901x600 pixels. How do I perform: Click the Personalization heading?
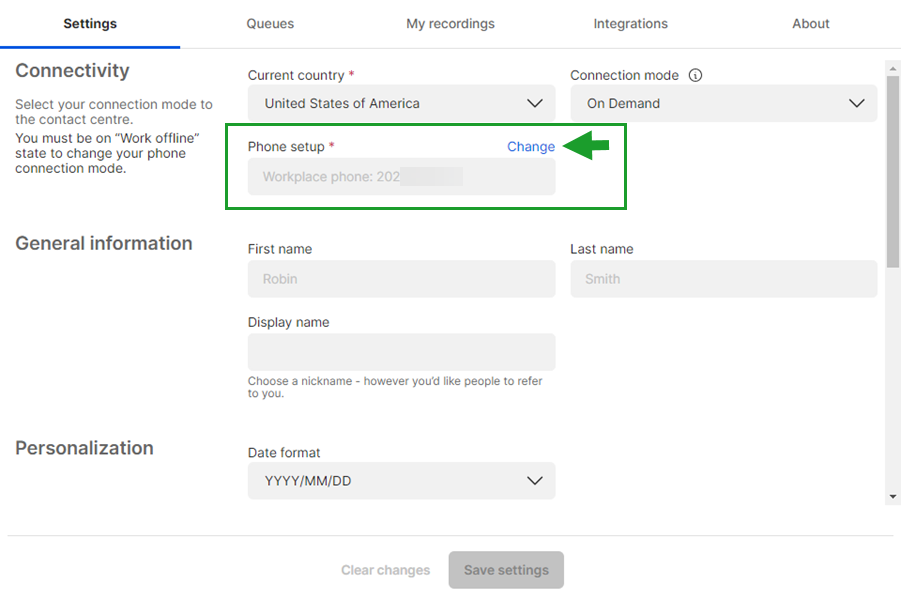pyautogui.click(x=84, y=448)
